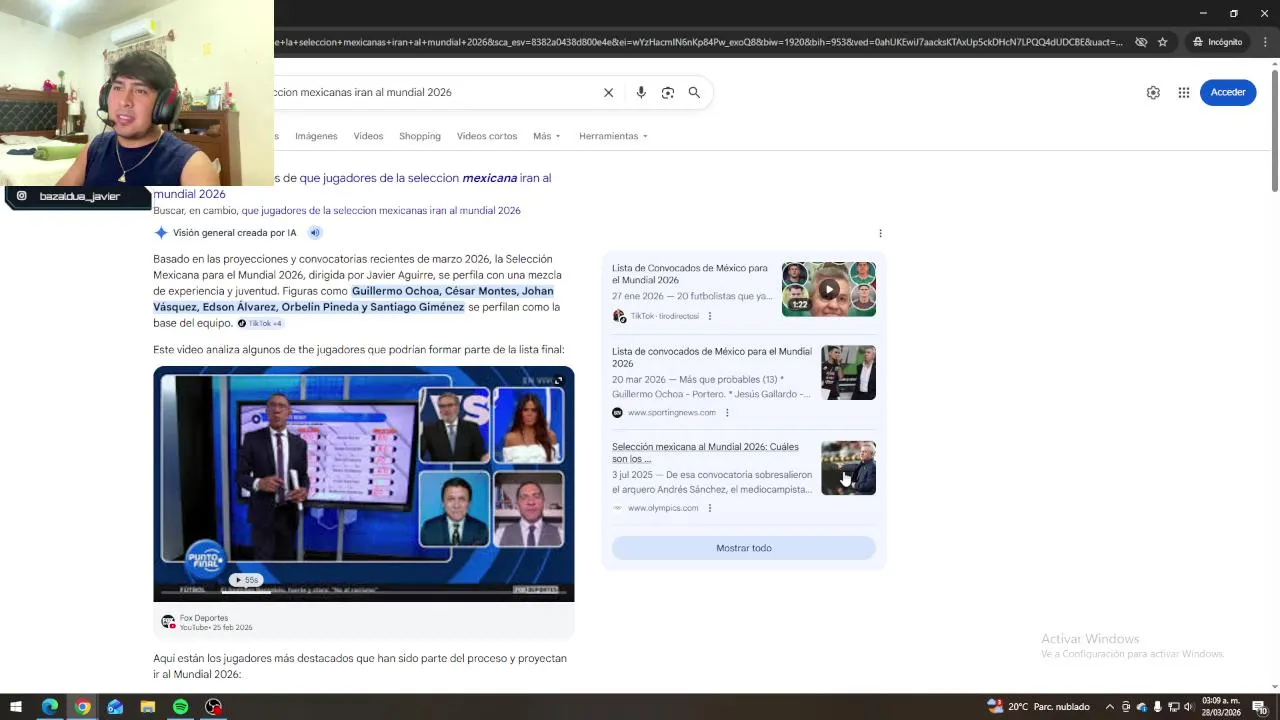The image size is (1280, 720).
Task: Open the notification center icon
Action: [1259, 707]
